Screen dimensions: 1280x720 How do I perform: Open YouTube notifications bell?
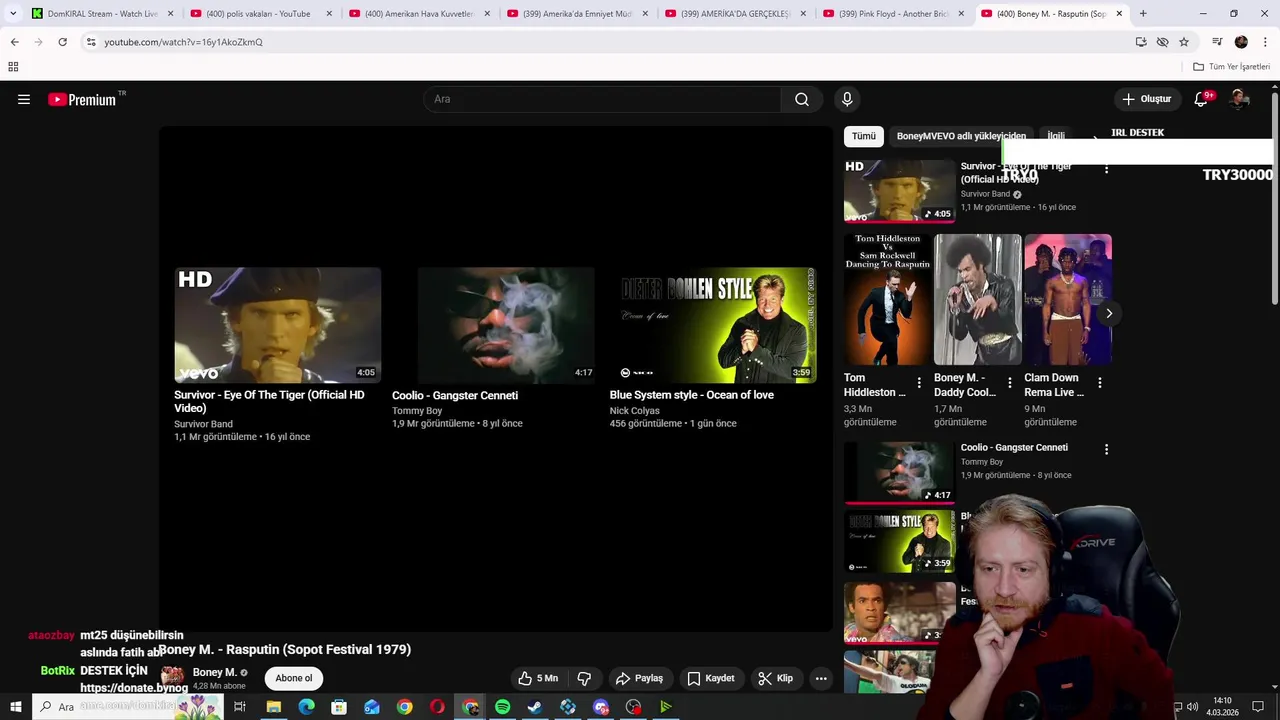tap(1202, 99)
